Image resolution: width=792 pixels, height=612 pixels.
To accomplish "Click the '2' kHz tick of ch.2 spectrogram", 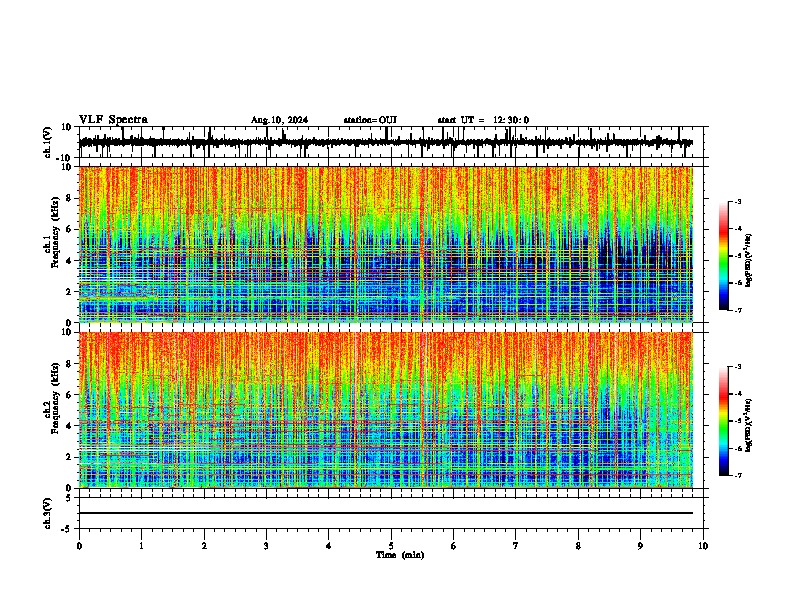I will click(x=70, y=457).
